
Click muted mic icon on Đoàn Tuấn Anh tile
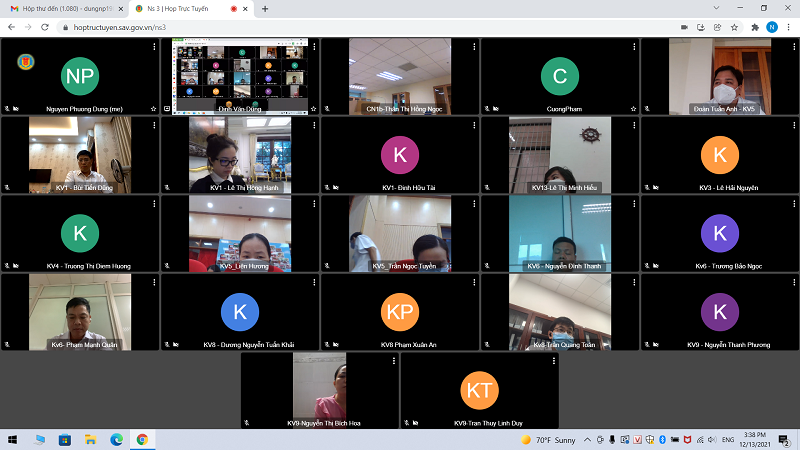coord(647,109)
